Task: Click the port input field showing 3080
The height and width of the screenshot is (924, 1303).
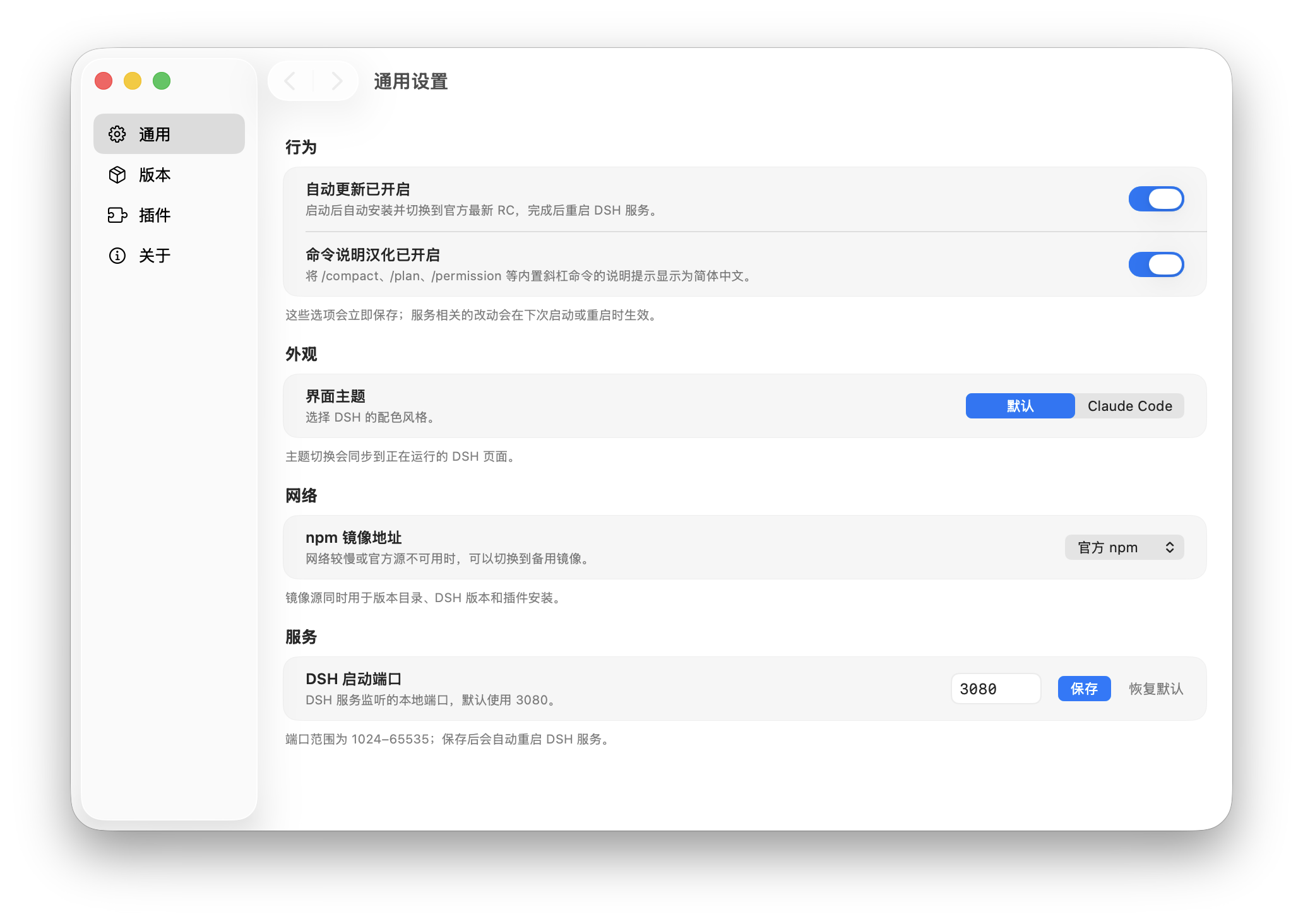Action: click(996, 689)
